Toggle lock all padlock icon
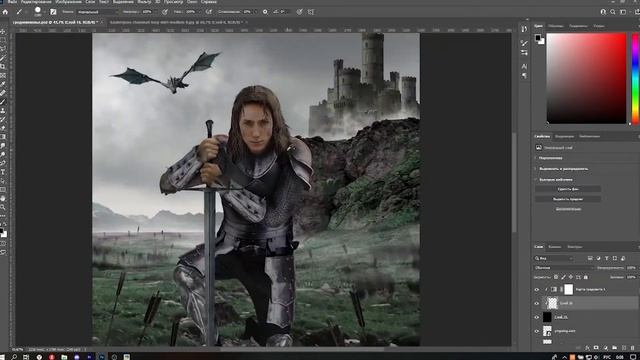 pos(586,277)
